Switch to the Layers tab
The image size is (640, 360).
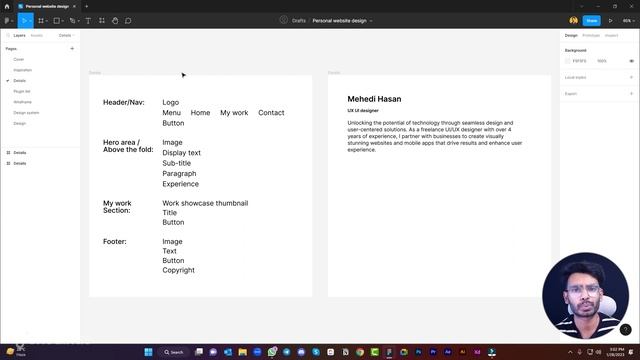point(19,36)
